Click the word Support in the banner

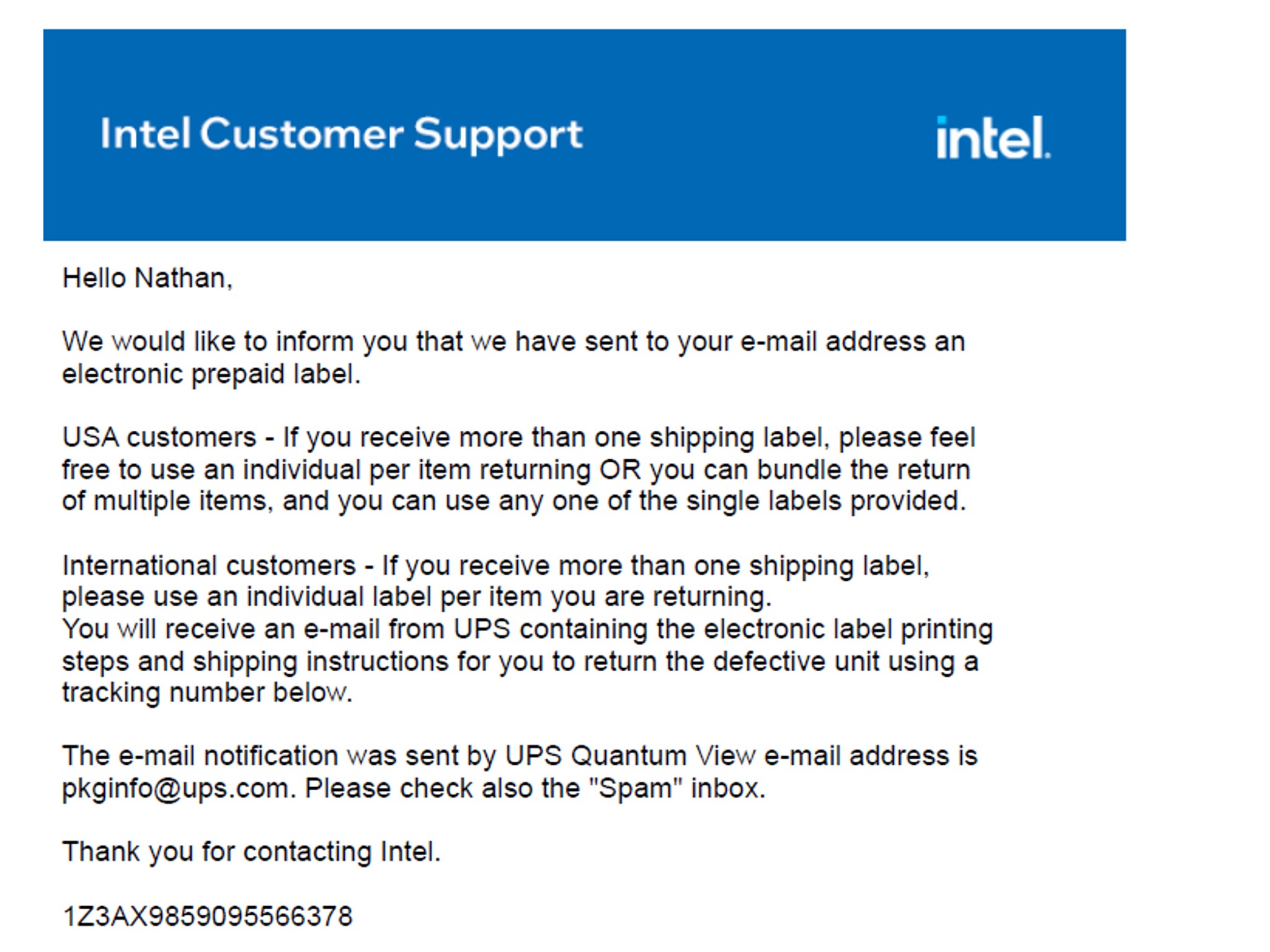499,135
